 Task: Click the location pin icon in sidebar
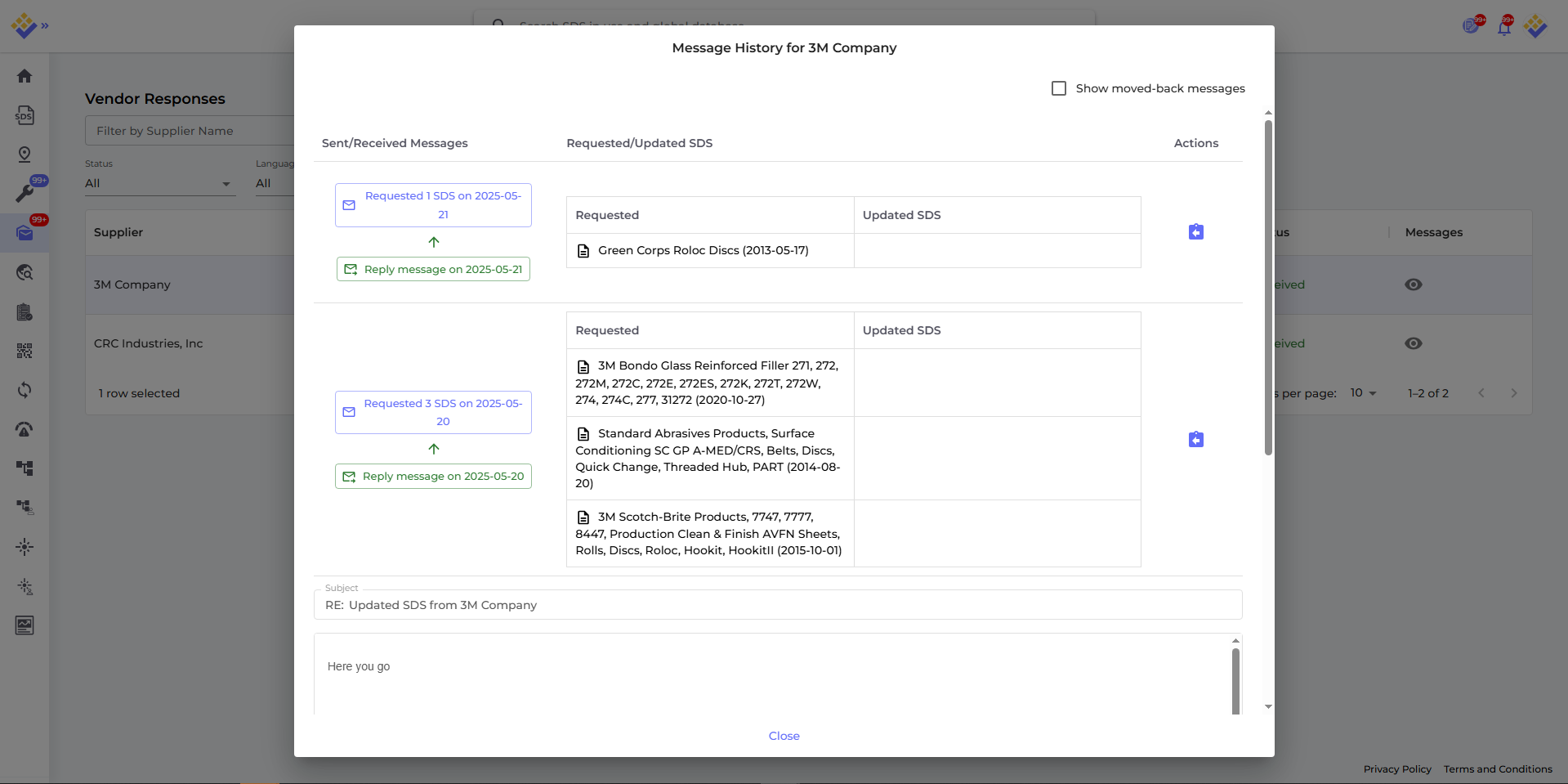(x=25, y=155)
